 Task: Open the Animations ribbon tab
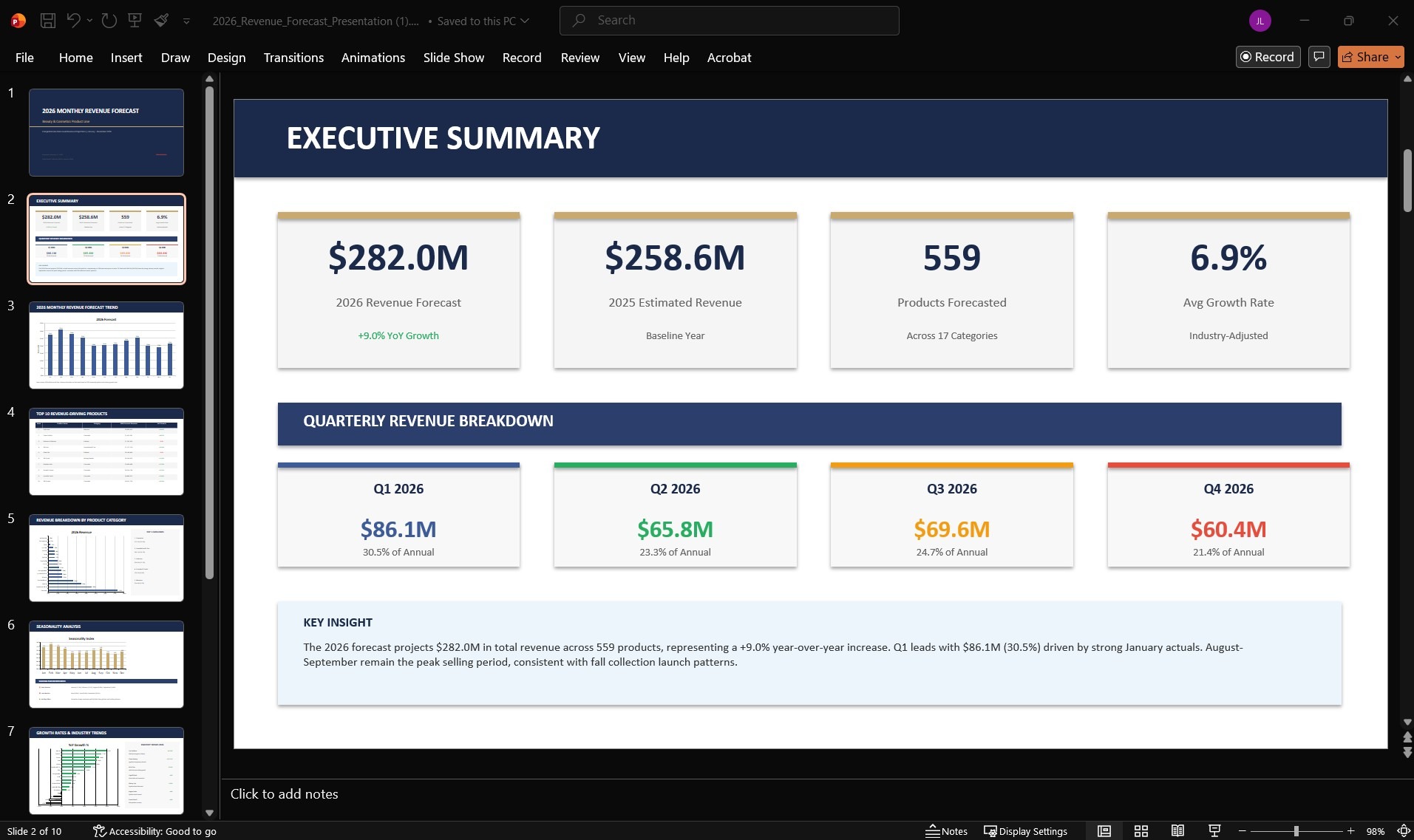(x=373, y=57)
